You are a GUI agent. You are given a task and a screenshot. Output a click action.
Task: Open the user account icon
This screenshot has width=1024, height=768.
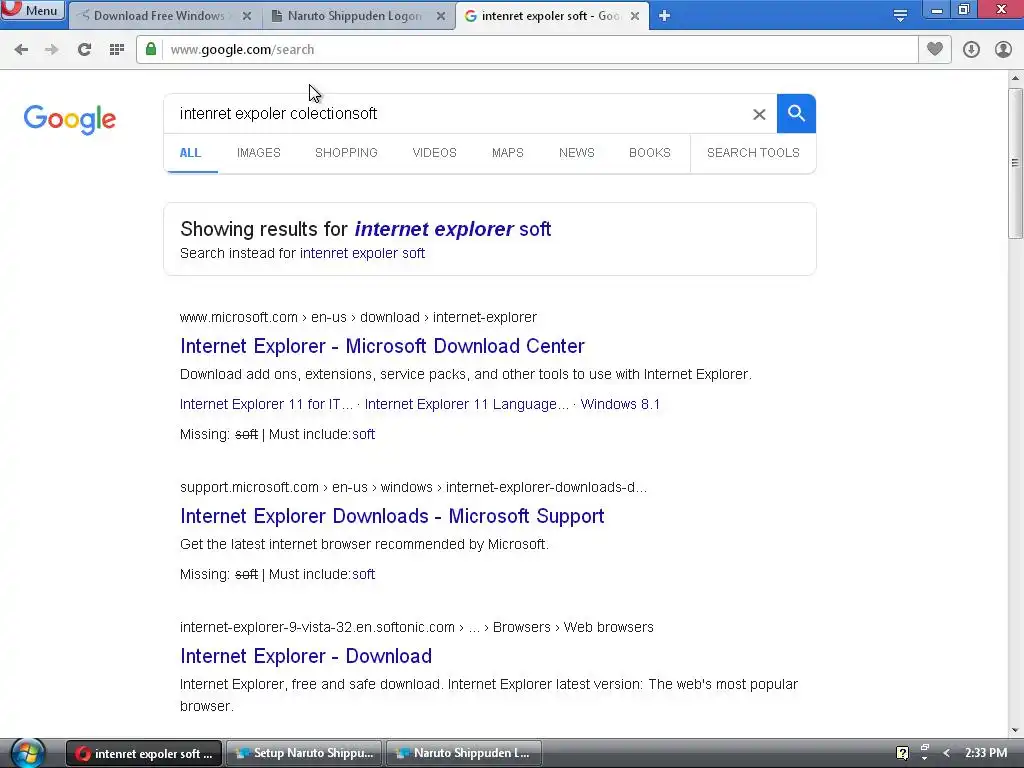click(1003, 50)
